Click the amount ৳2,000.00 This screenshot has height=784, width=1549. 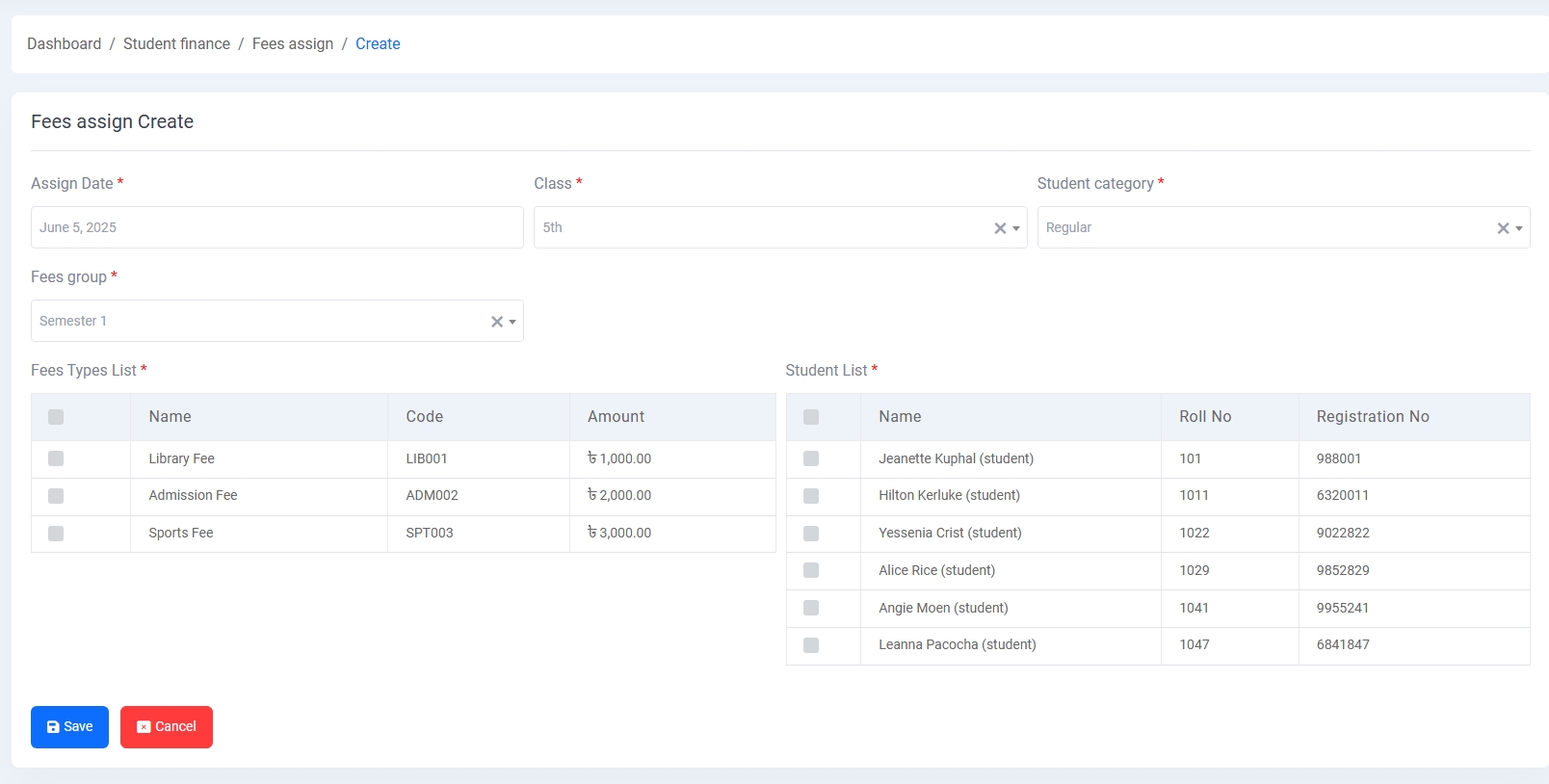pos(619,495)
